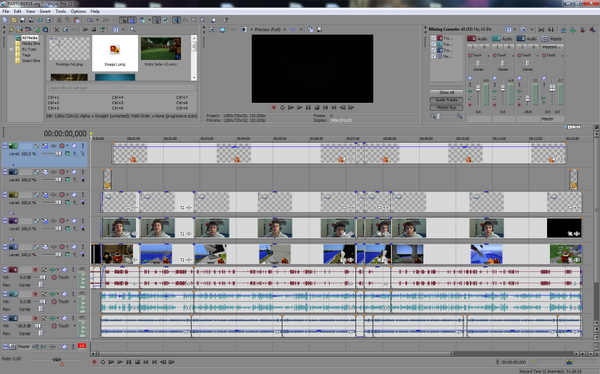Click the Preview on External Monitor icon
Screen dimensions: 600x374
point(222,29)
